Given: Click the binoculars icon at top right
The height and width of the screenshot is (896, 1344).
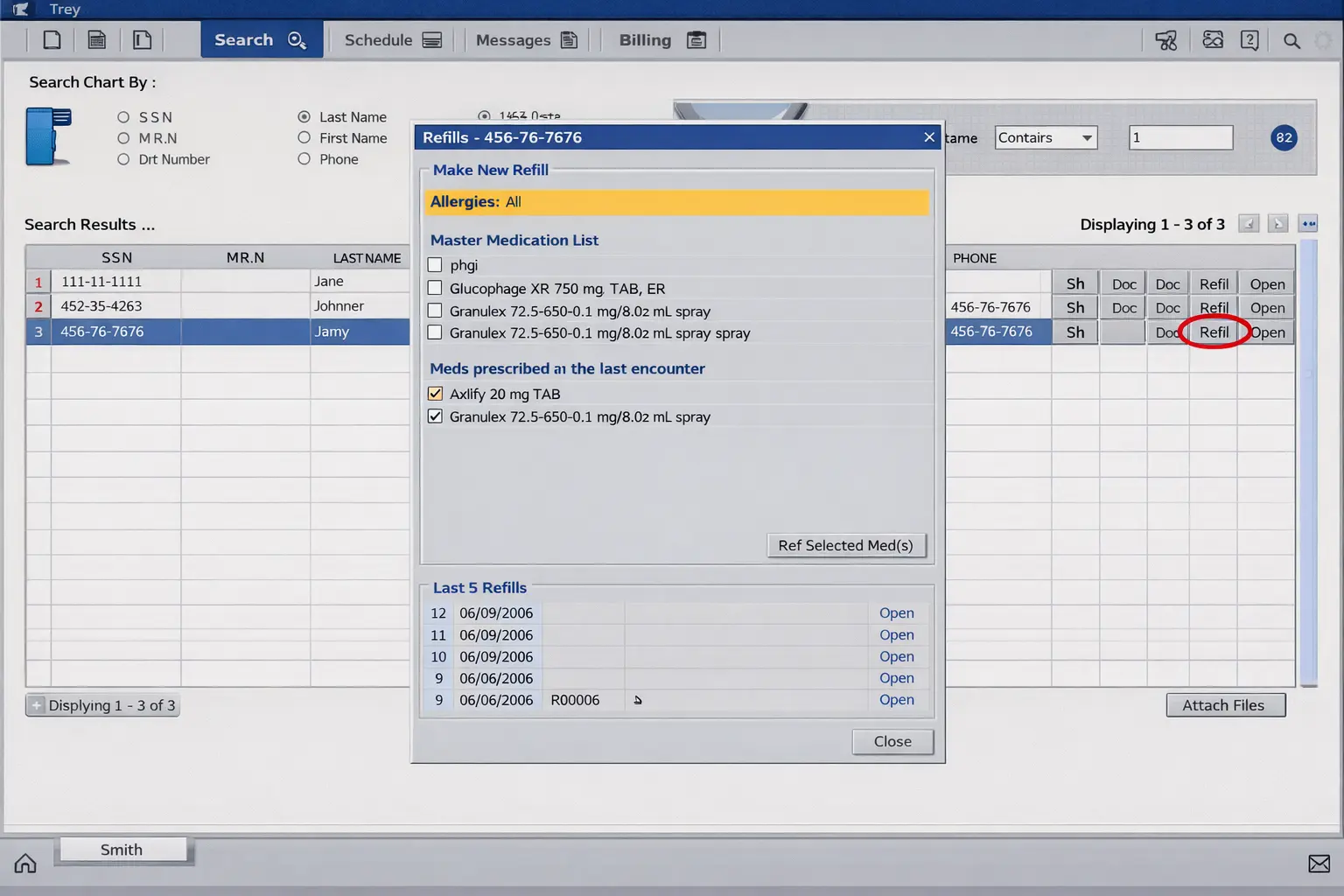Looking at the screenshot, I should click(1166, 39).
